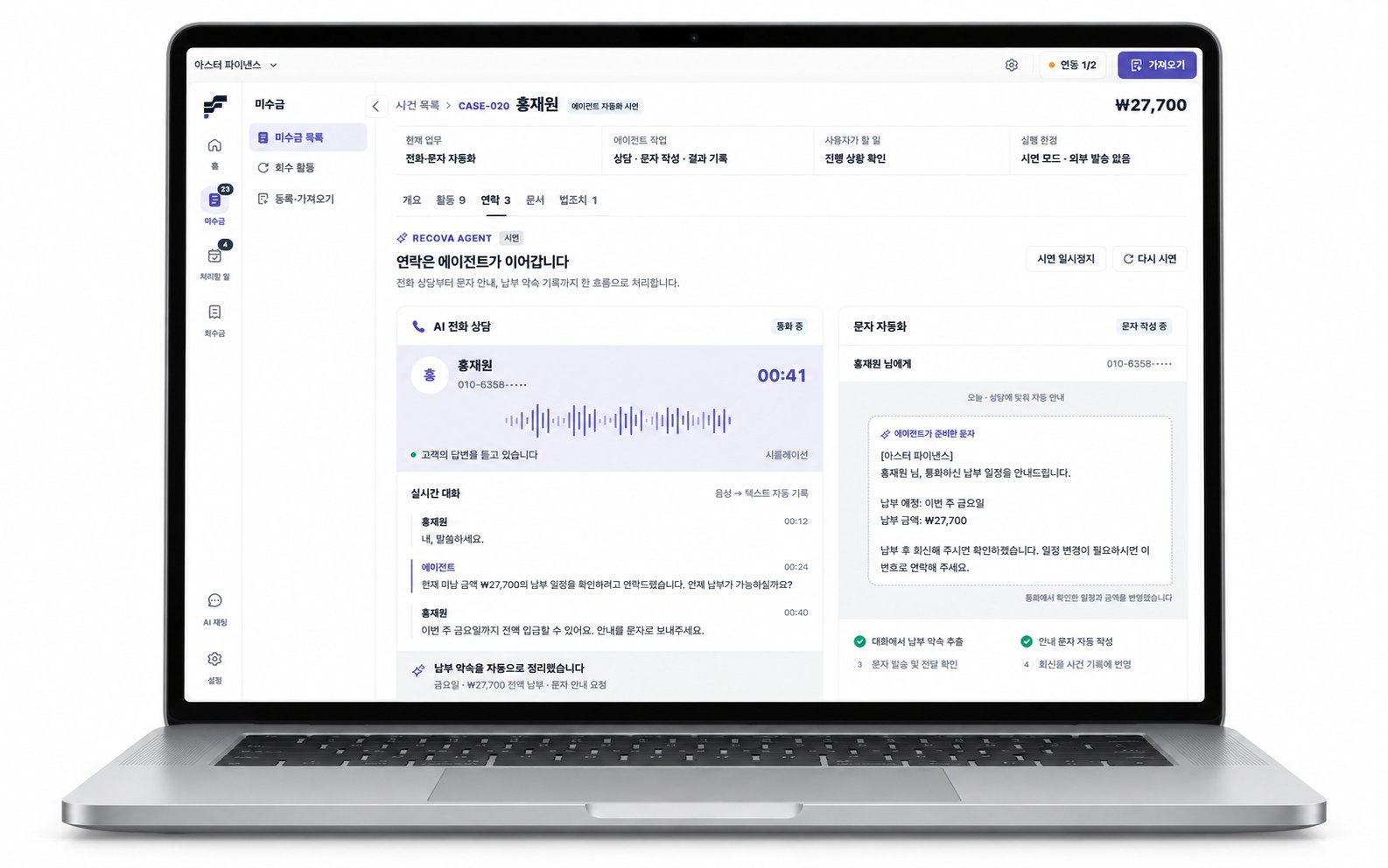Switch to 활동 9 tab

click(451, 200)
